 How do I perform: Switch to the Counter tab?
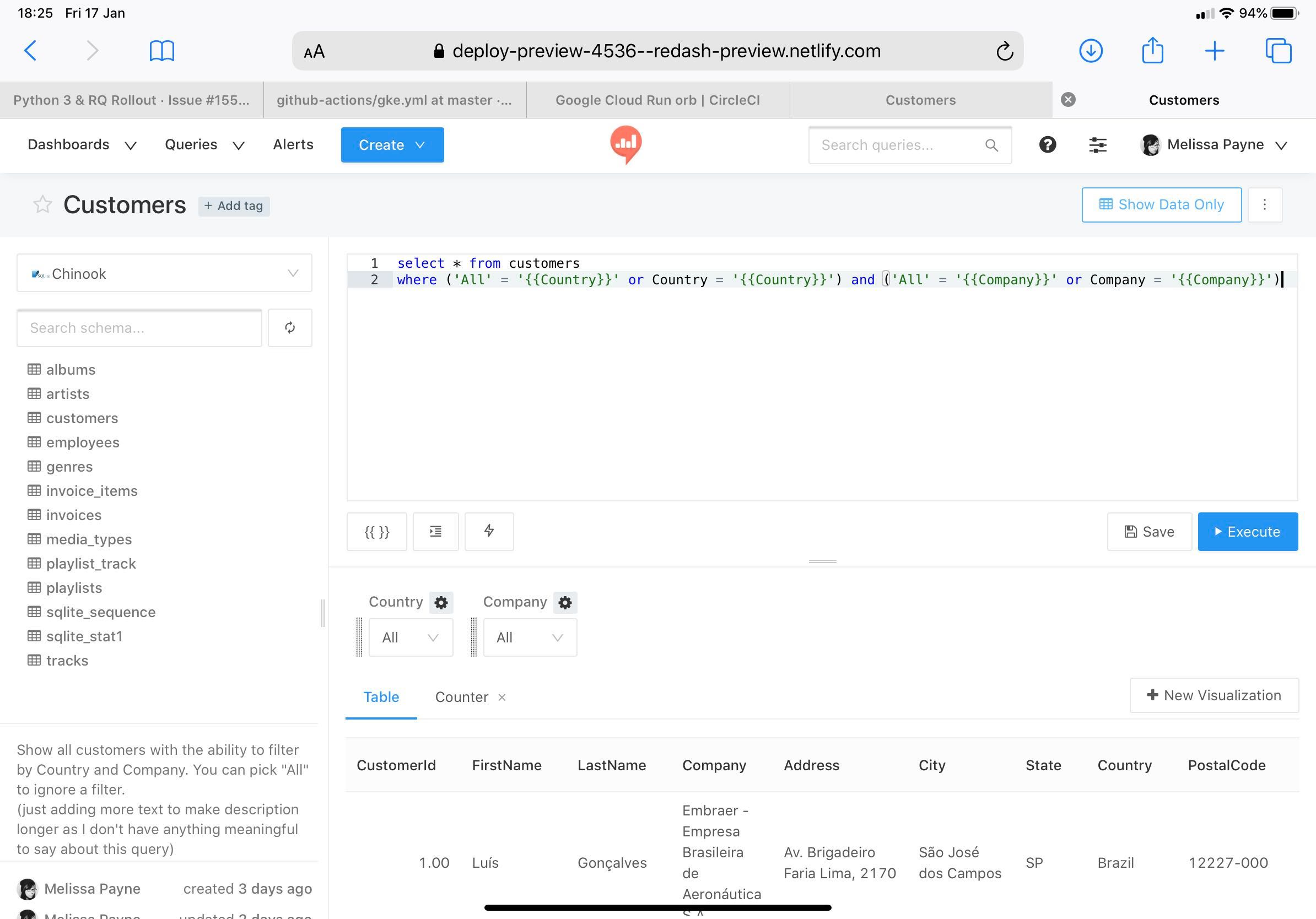click(x=461, y=698)
